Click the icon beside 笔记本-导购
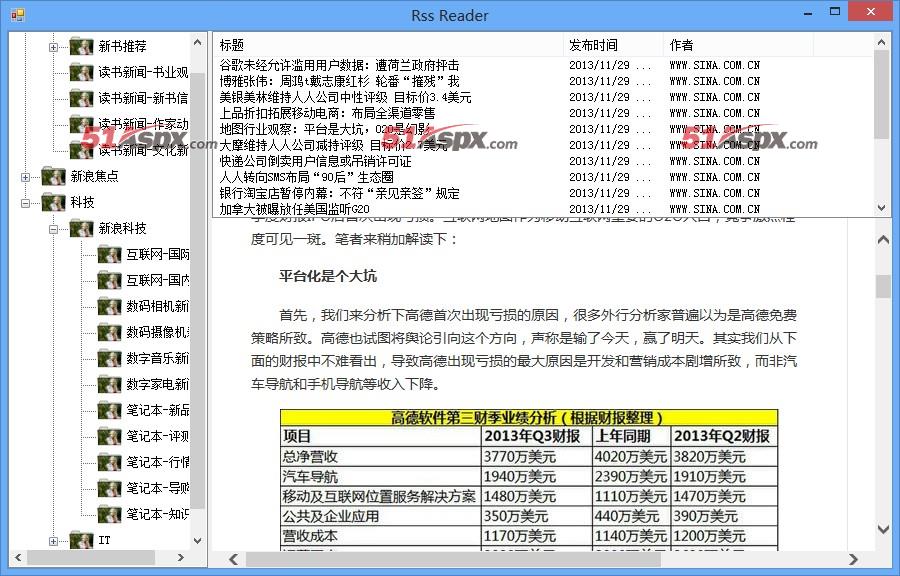This screenshot has width=900, height=576. click(x=109, y=488)
